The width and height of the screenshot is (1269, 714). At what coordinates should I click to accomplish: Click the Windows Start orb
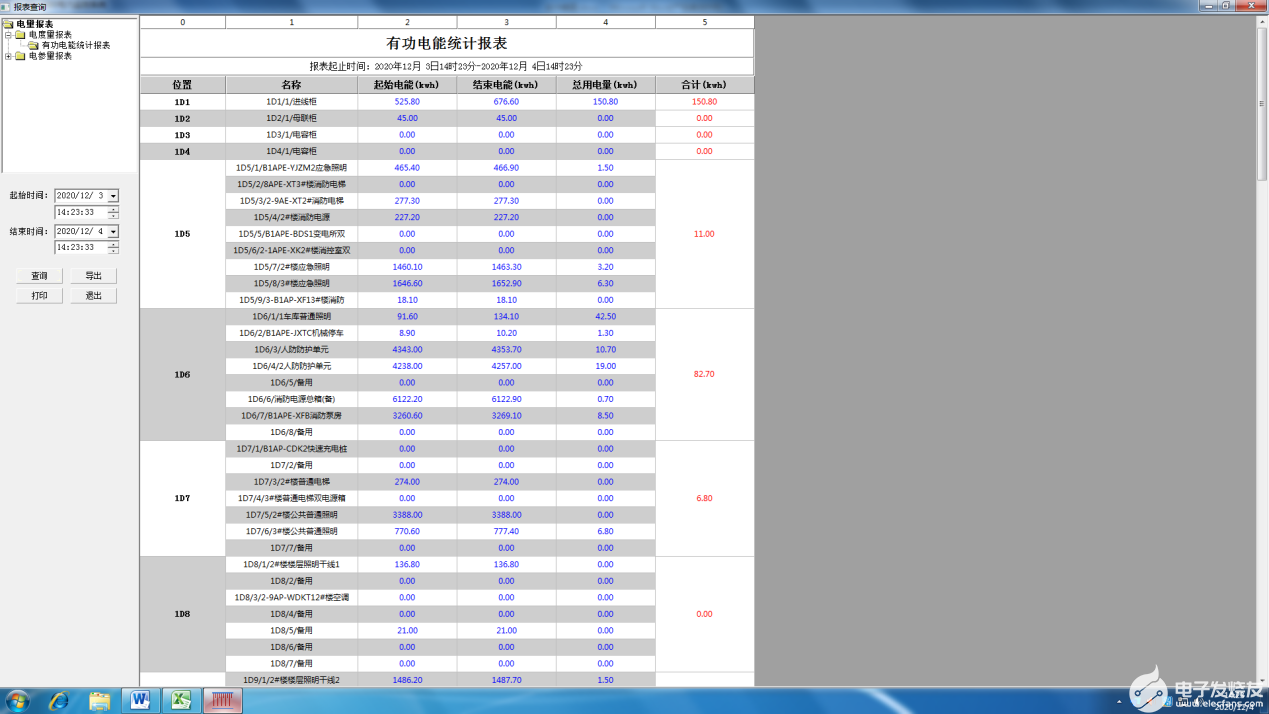17,701
